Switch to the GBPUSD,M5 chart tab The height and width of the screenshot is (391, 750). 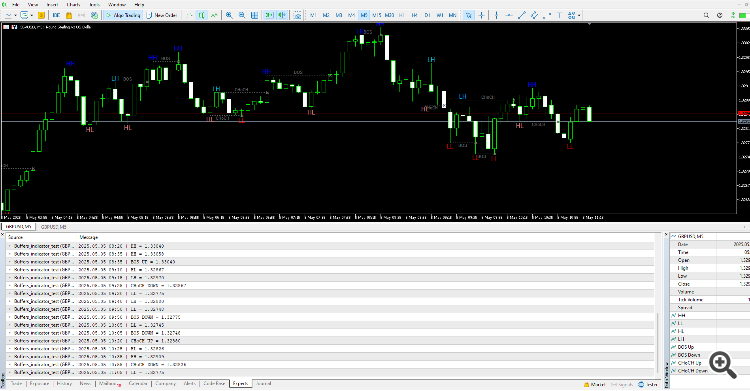54,227
